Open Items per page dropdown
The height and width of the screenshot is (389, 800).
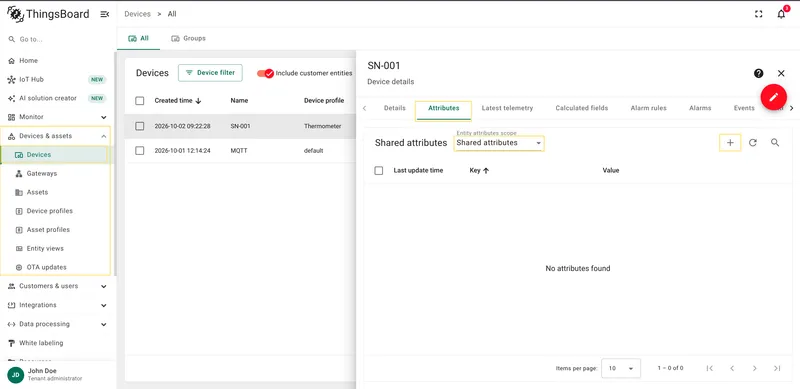[621, 368]
